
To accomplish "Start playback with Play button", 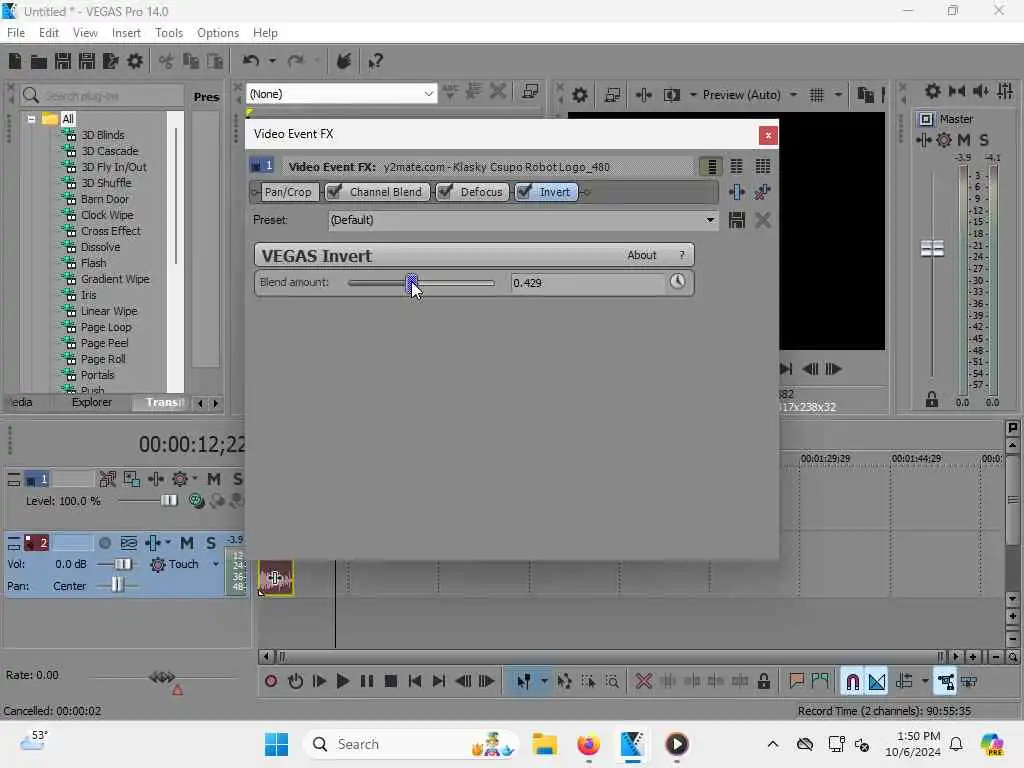I will [x=342, y=682].
